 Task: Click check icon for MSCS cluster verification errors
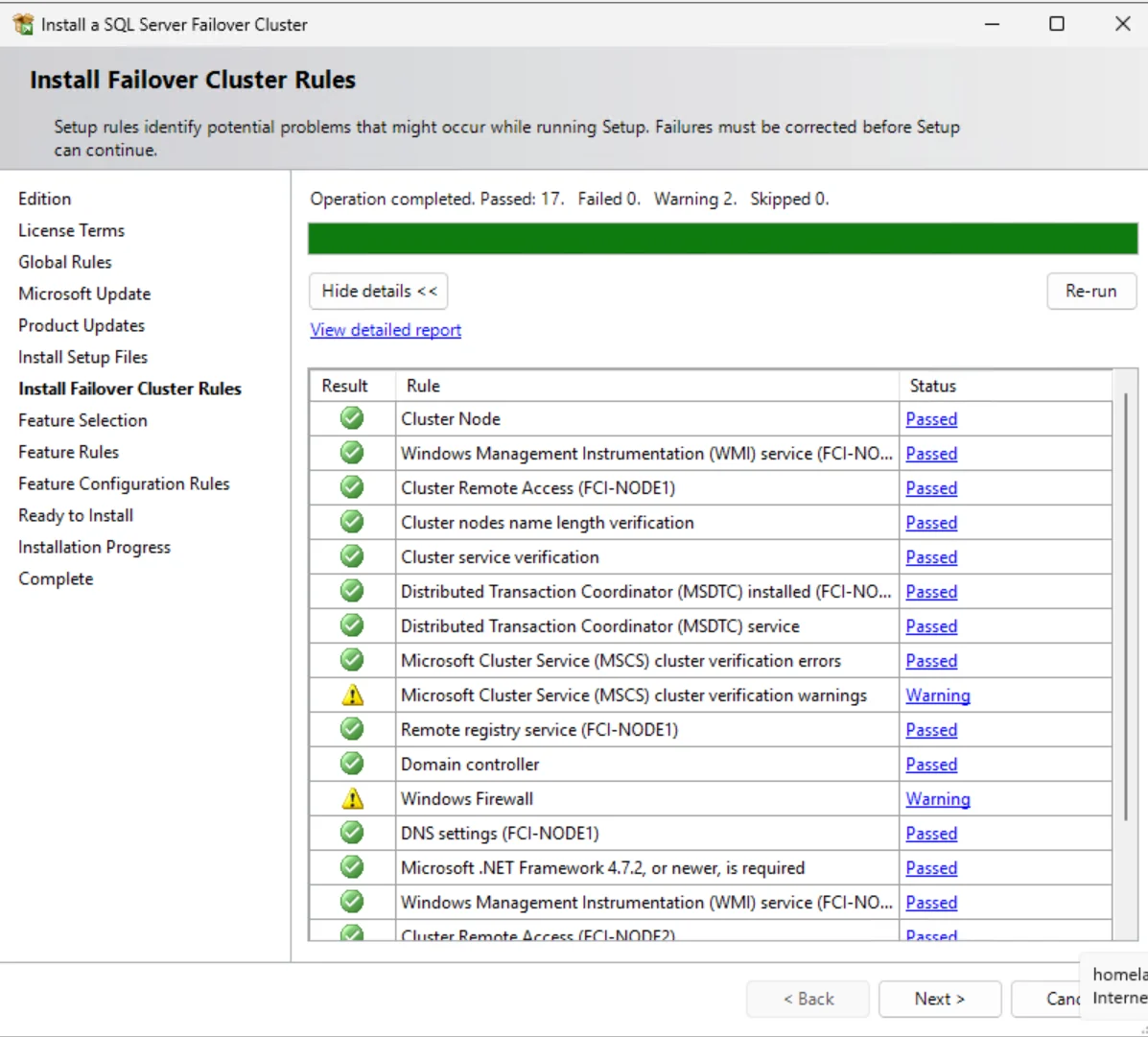pyautogui.click(x=352, y=660)
